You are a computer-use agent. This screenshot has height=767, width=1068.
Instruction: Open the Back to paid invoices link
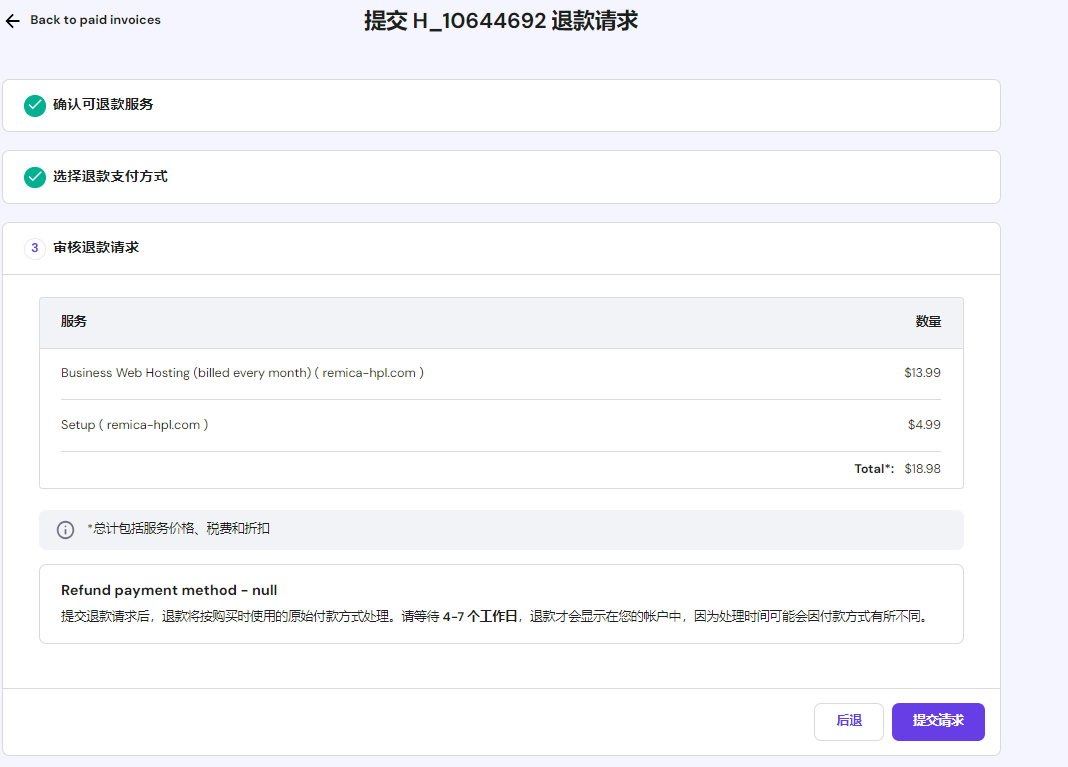tap(95, 20)
